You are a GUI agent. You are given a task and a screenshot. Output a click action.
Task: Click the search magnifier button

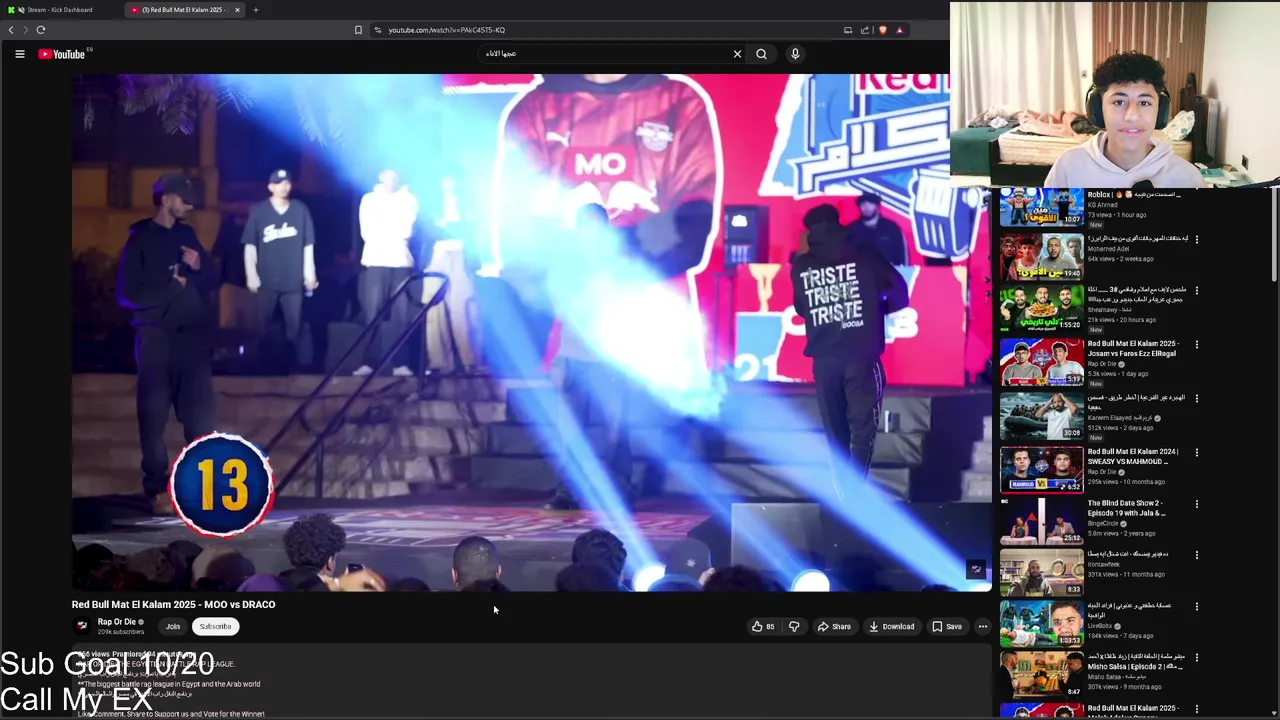[761, 54]
